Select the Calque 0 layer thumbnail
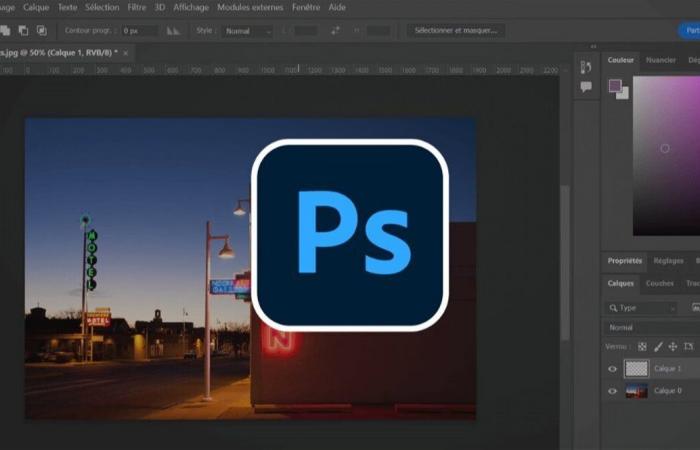 tap(636, 391)
